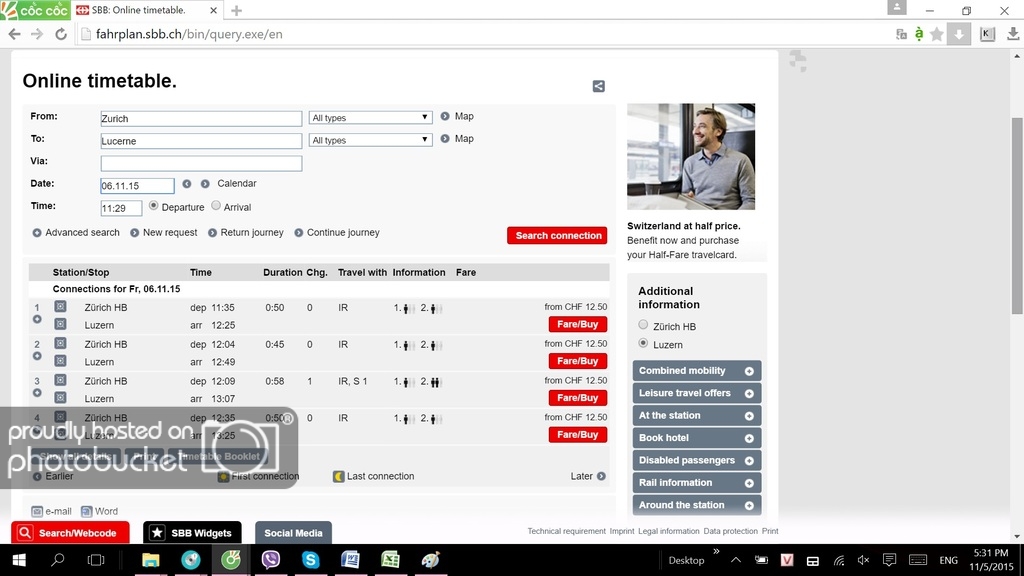
Task: Open Excel from the taskbar
Action: pos(390,560)
